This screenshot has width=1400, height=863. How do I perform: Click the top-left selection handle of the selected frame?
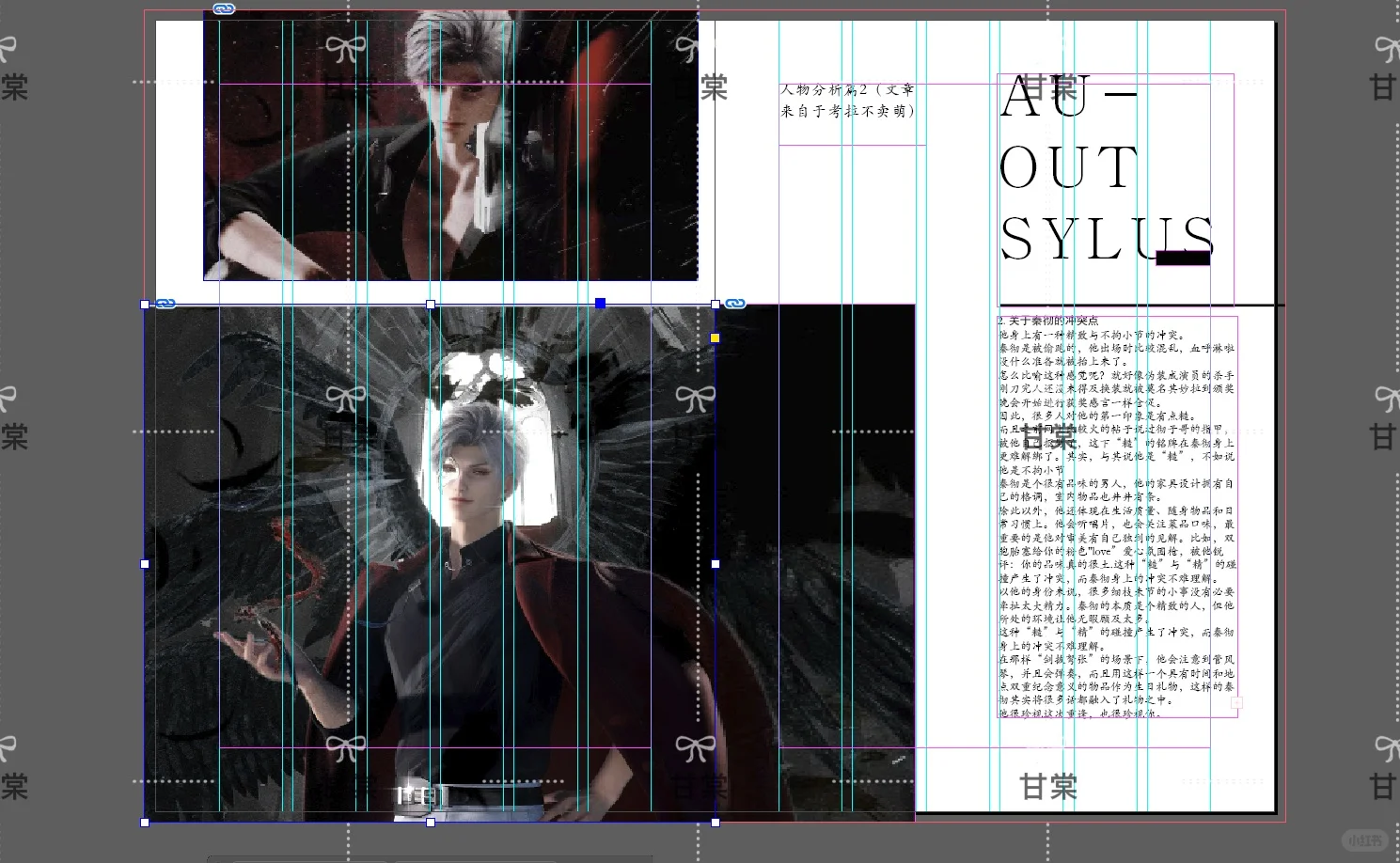(145, 305)
